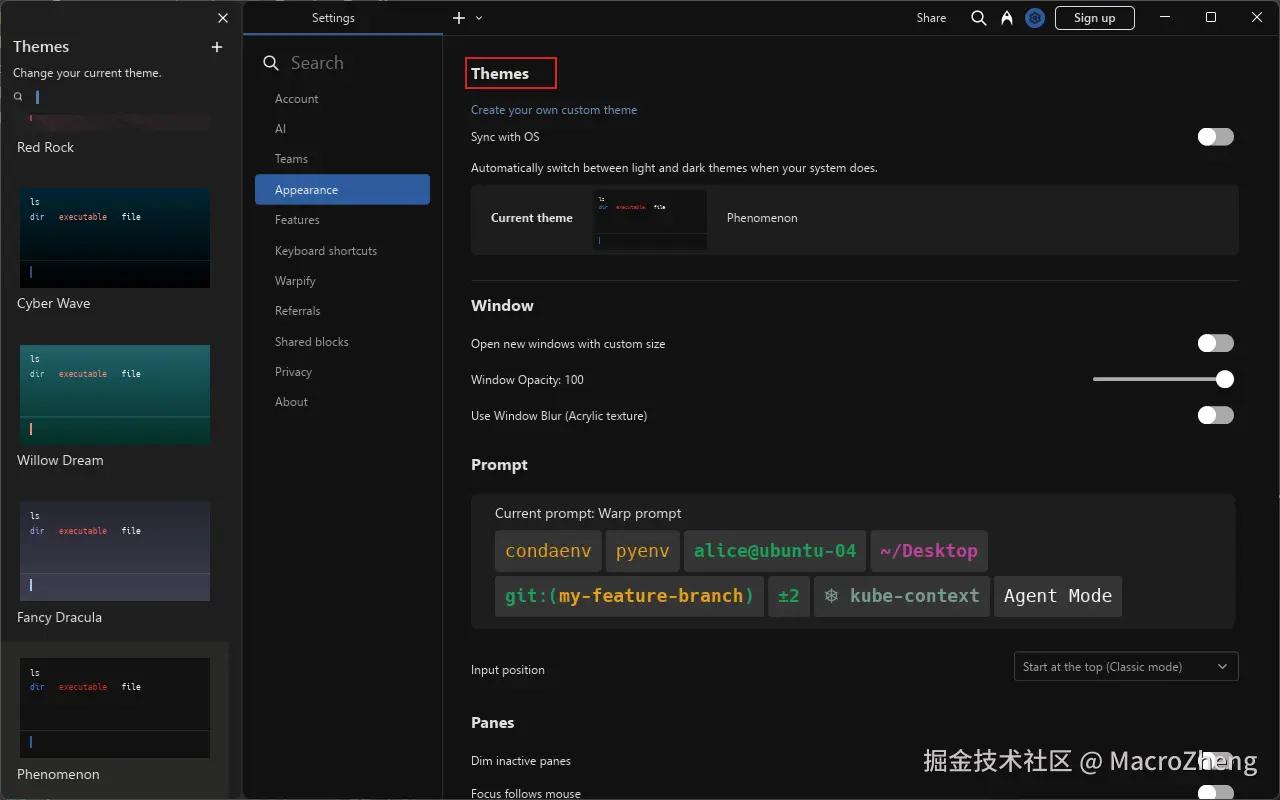Click Share in the title bar

[x=931, y=18]
